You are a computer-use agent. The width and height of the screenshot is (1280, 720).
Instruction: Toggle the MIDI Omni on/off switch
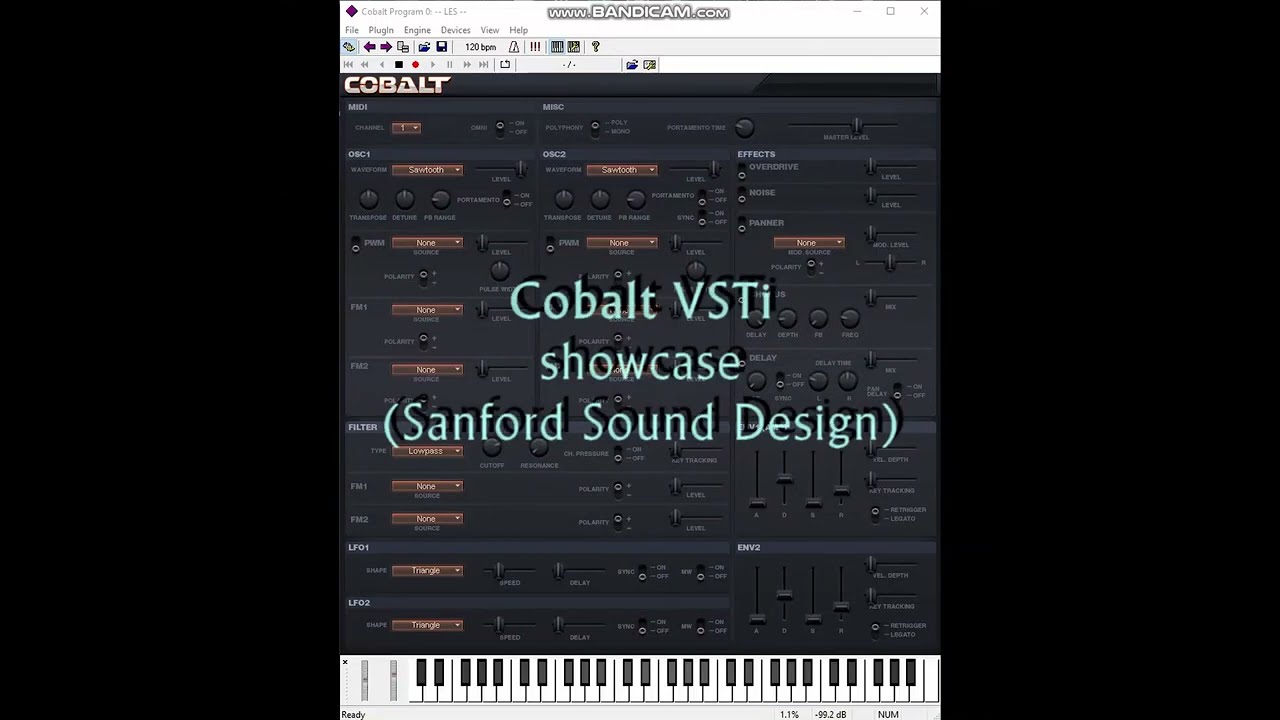pyautogui.click(x=500, y=128)
